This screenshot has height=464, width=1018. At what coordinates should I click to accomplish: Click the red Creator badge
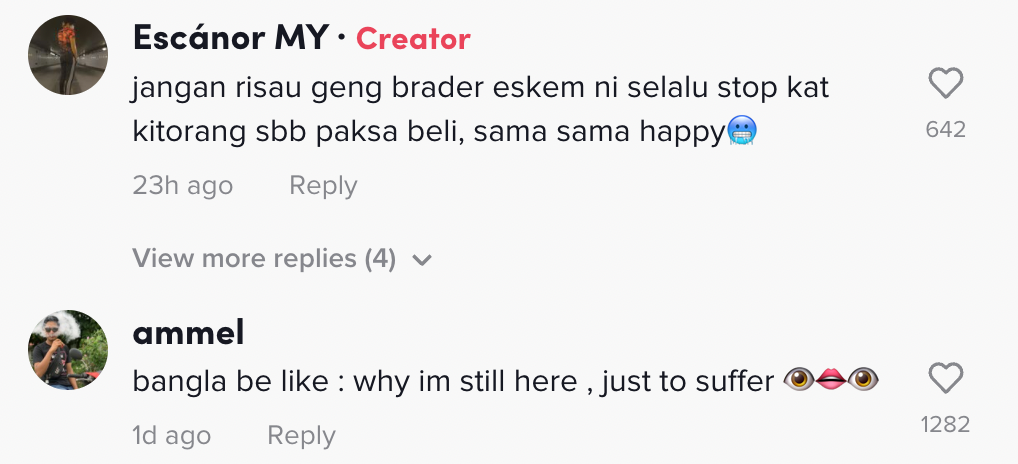(412, 39)
